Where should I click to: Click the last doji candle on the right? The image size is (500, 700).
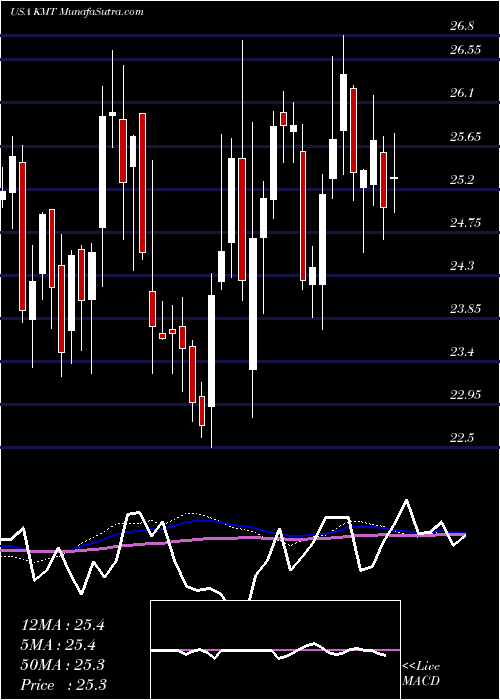(394, 178)
